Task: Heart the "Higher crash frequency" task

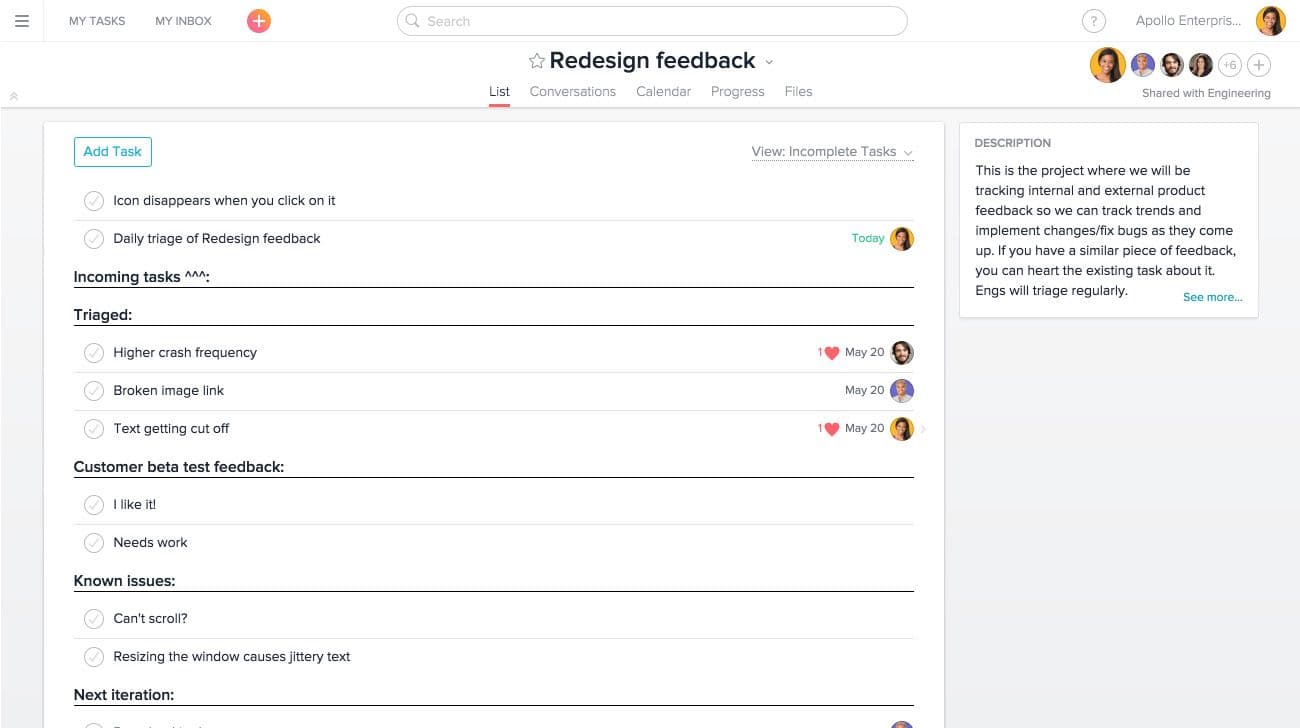Action: [829, 352]
